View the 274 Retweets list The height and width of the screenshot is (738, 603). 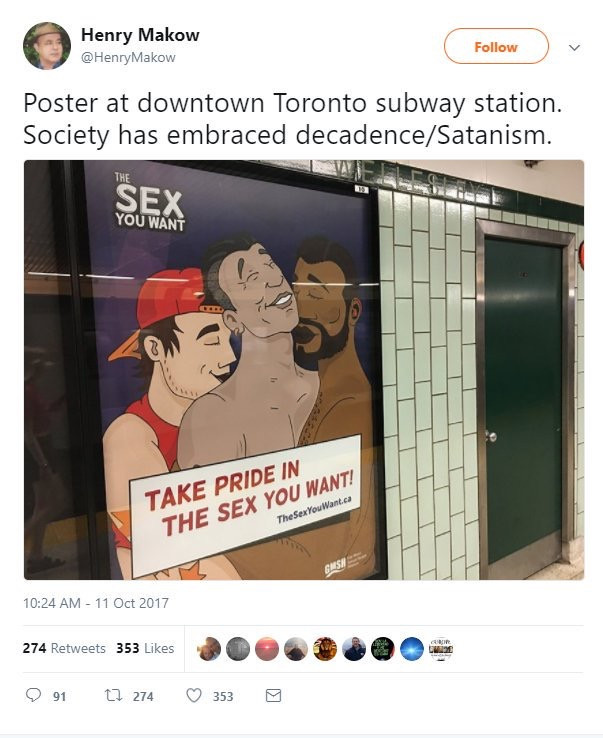[x=64, y=648]
